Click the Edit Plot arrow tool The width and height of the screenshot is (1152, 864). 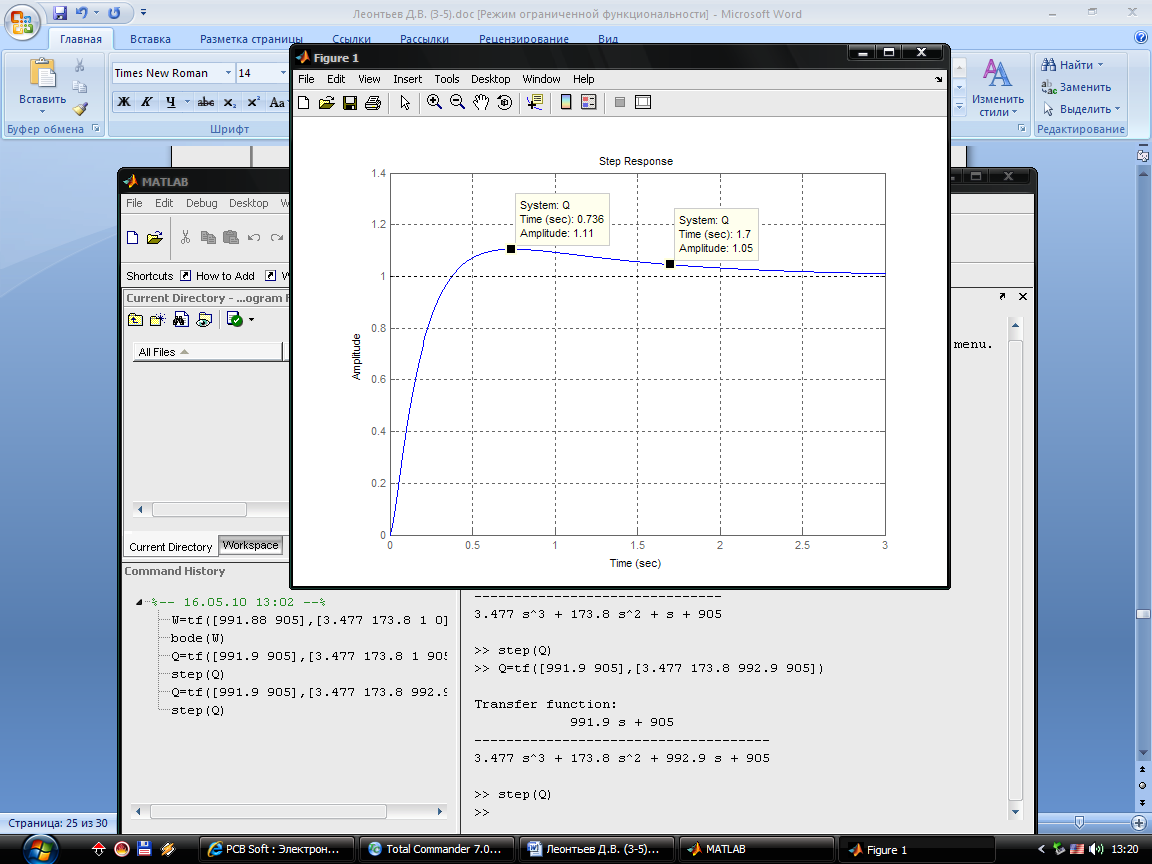coord(405,102)
